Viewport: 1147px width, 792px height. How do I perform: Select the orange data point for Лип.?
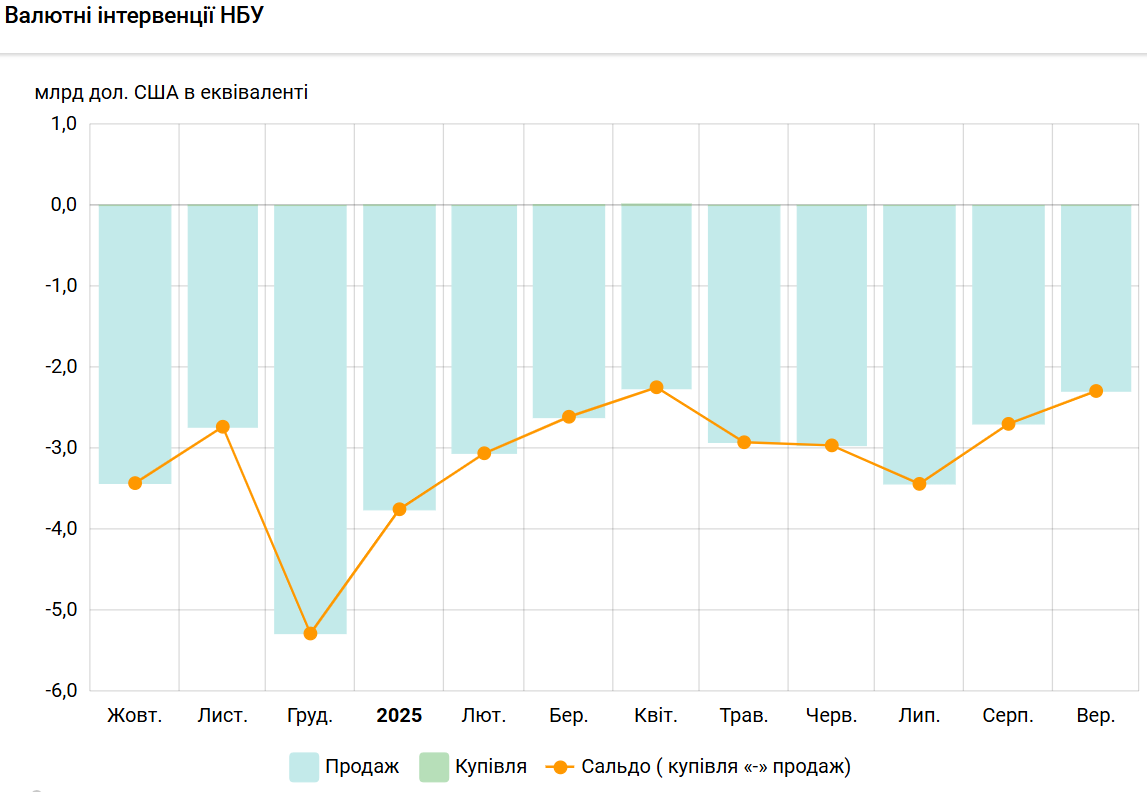click(919, 484)
